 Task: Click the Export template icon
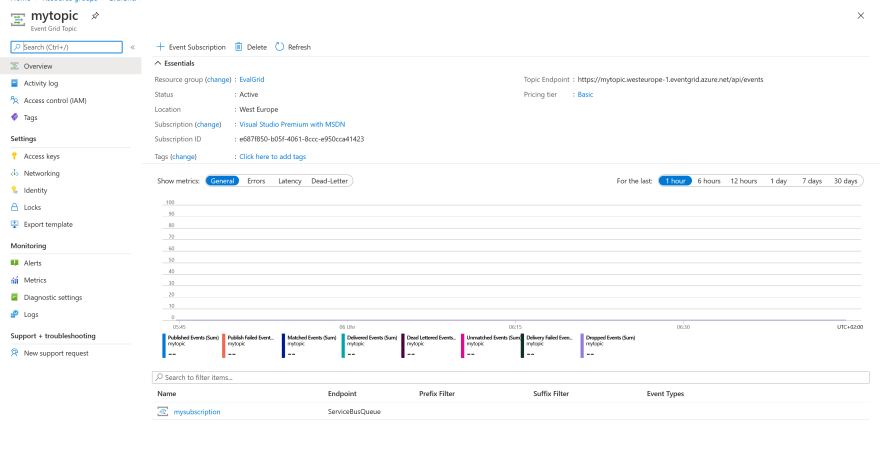tap(15, 224)
